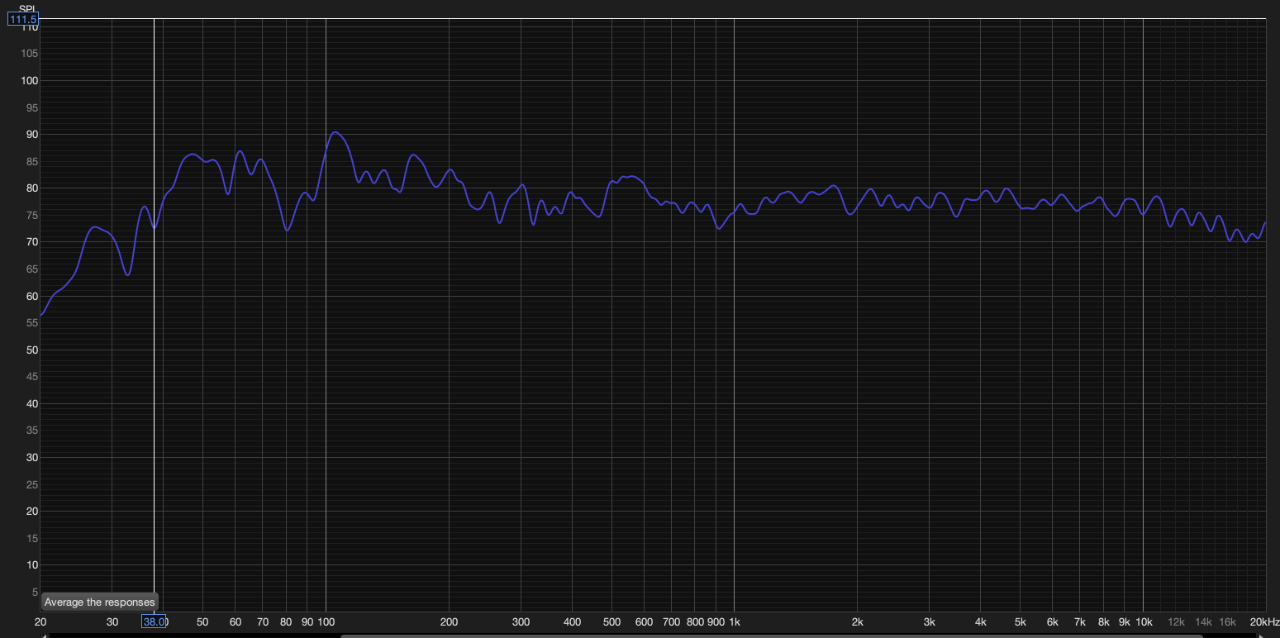1280x638 pixels.
Task: Click the response curve peak near 100 Hz
Action: pos(335,132)
